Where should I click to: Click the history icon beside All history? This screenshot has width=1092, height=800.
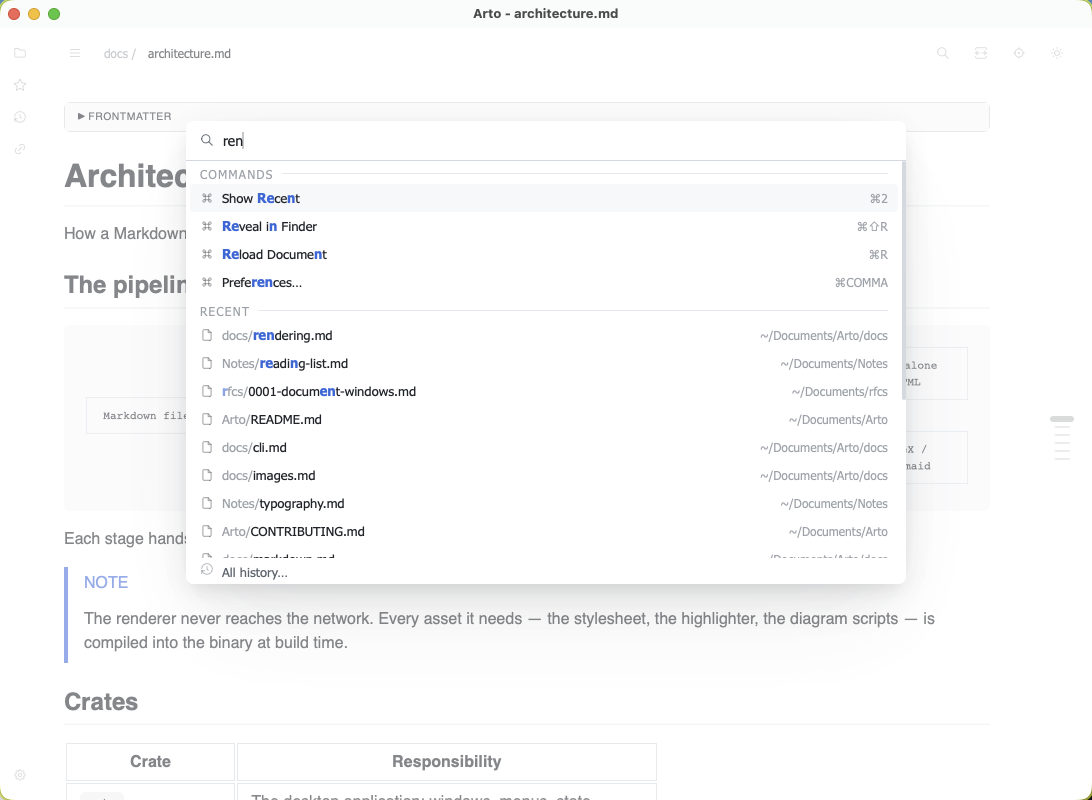point(207,570)
